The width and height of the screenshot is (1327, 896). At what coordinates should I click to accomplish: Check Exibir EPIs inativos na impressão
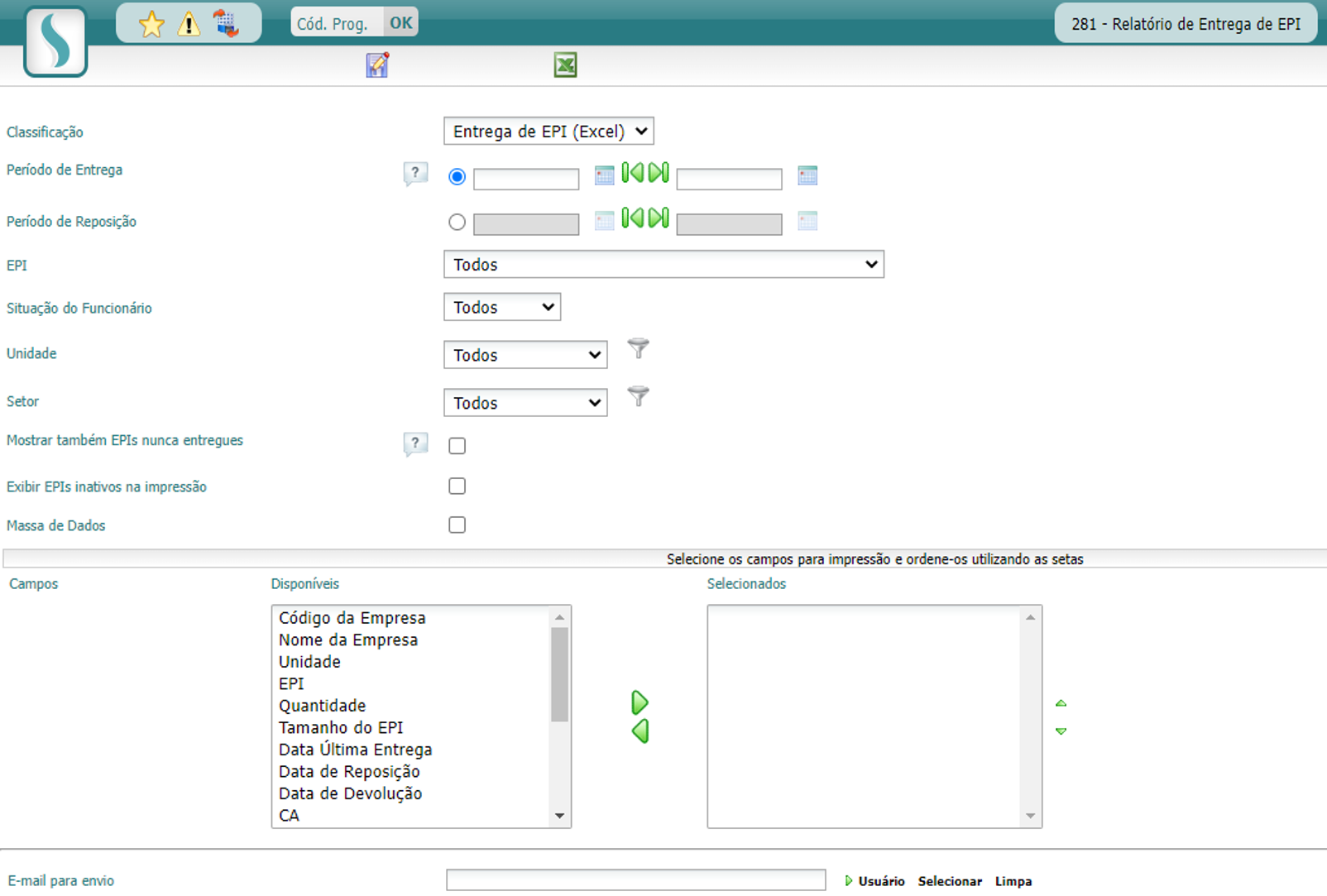[457, 486]
